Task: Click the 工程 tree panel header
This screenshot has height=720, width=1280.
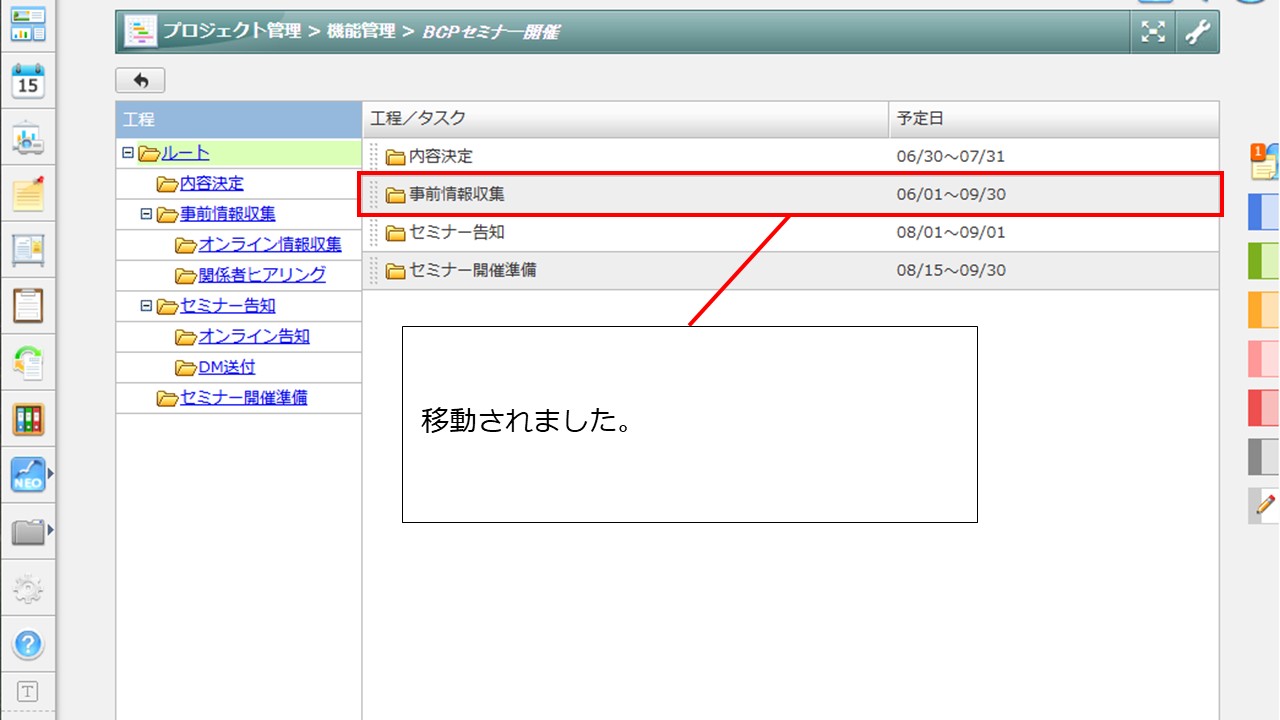Action: pos(239,120)
